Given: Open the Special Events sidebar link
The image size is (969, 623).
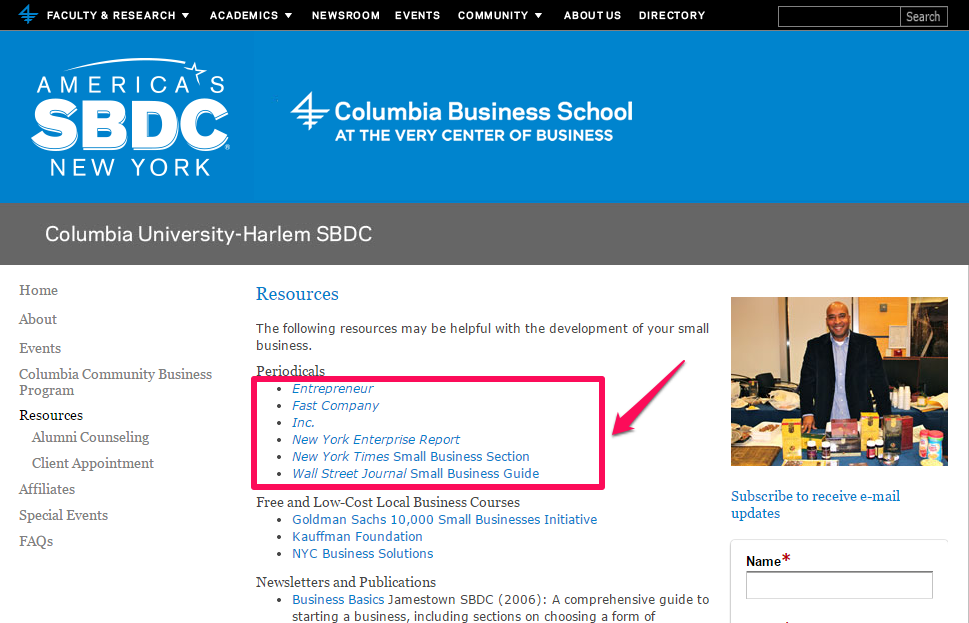Looking at the screenshot, I should 64,515.
